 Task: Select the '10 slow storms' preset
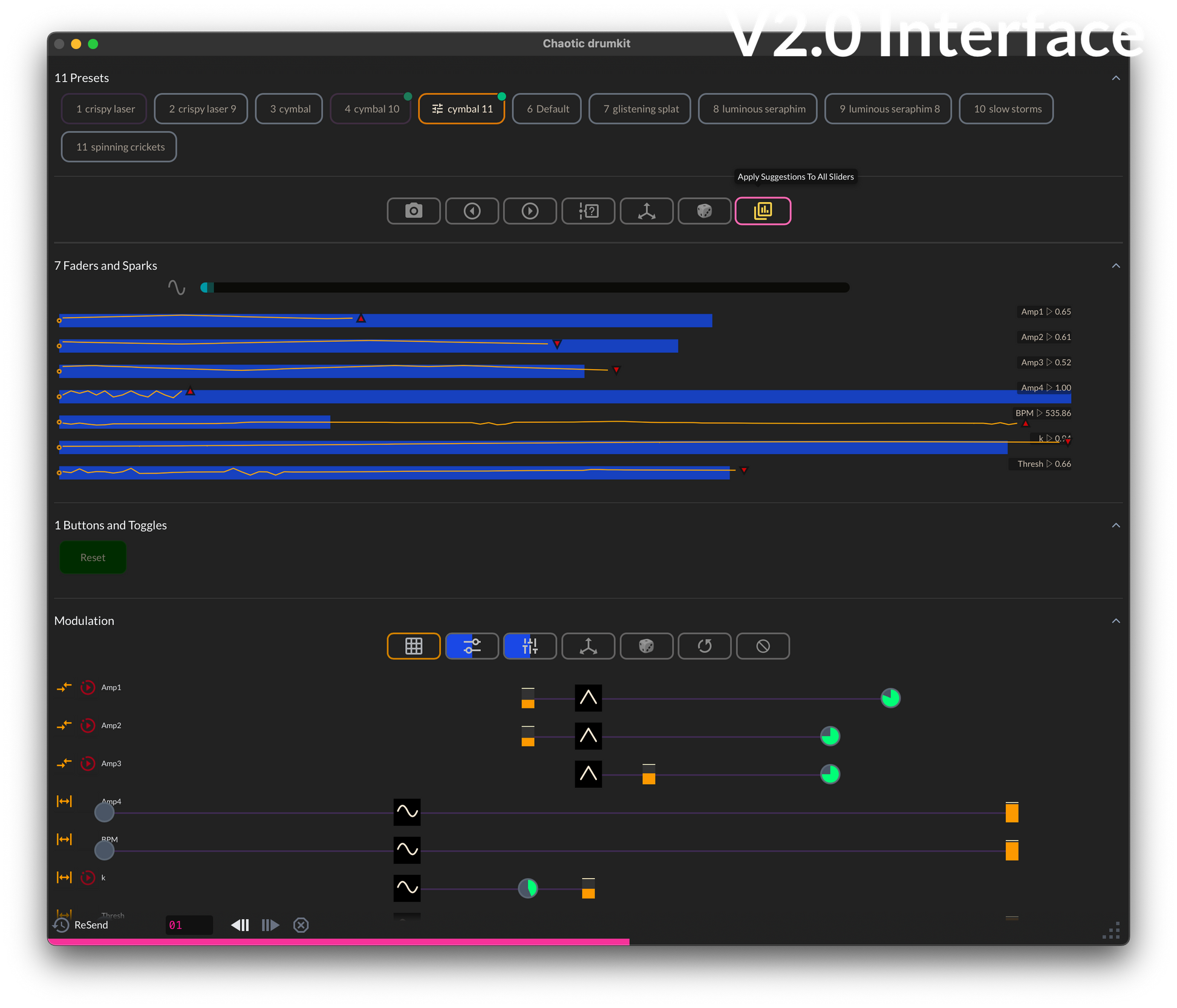[x=1006, y=109]
